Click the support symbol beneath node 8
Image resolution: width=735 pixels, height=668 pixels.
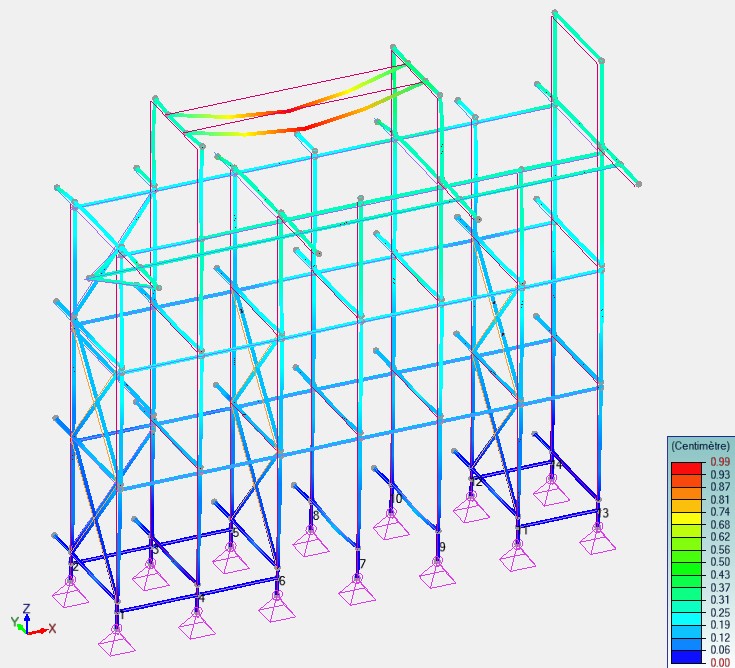311,543
